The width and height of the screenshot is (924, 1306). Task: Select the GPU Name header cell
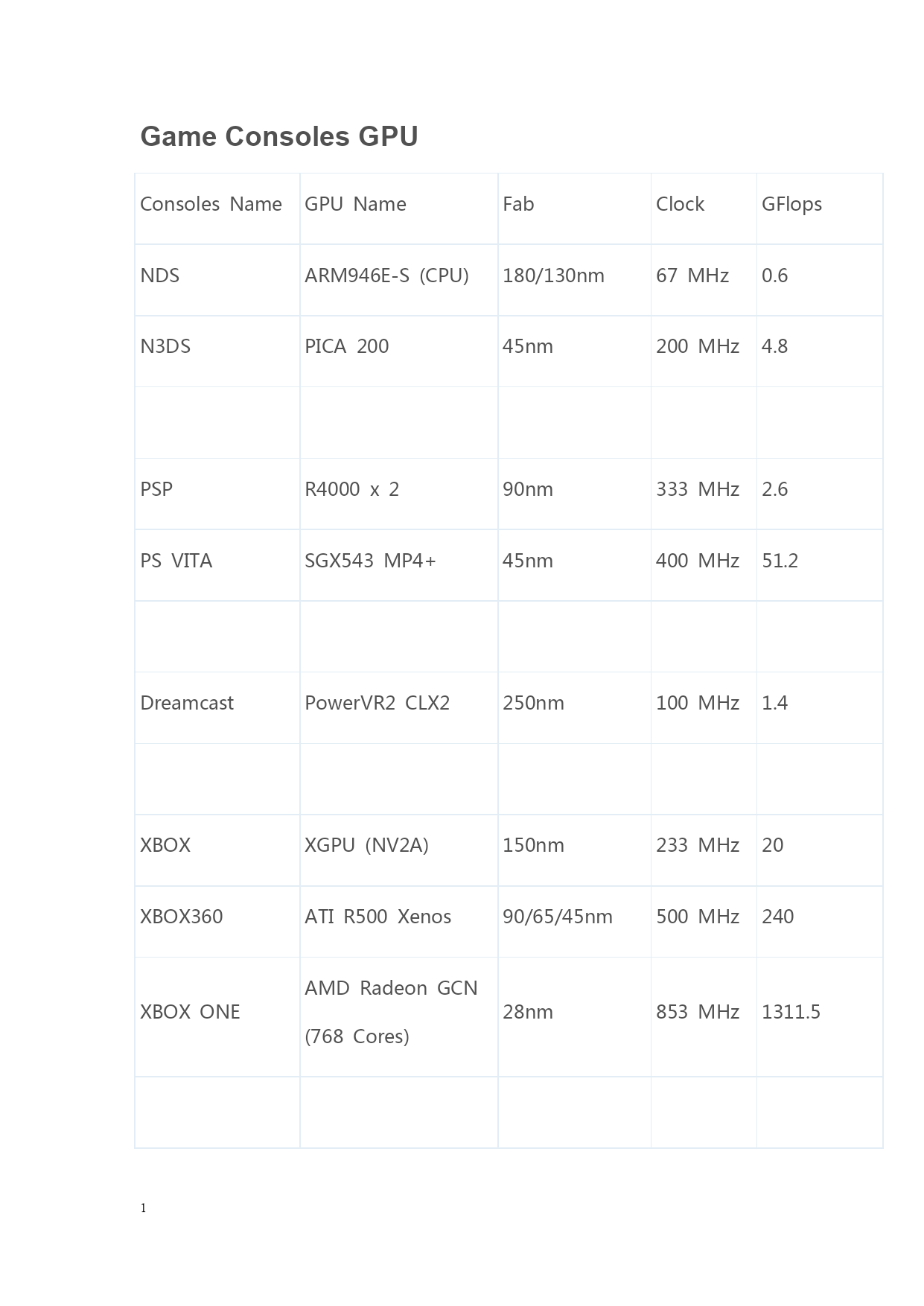pos(399,208)
